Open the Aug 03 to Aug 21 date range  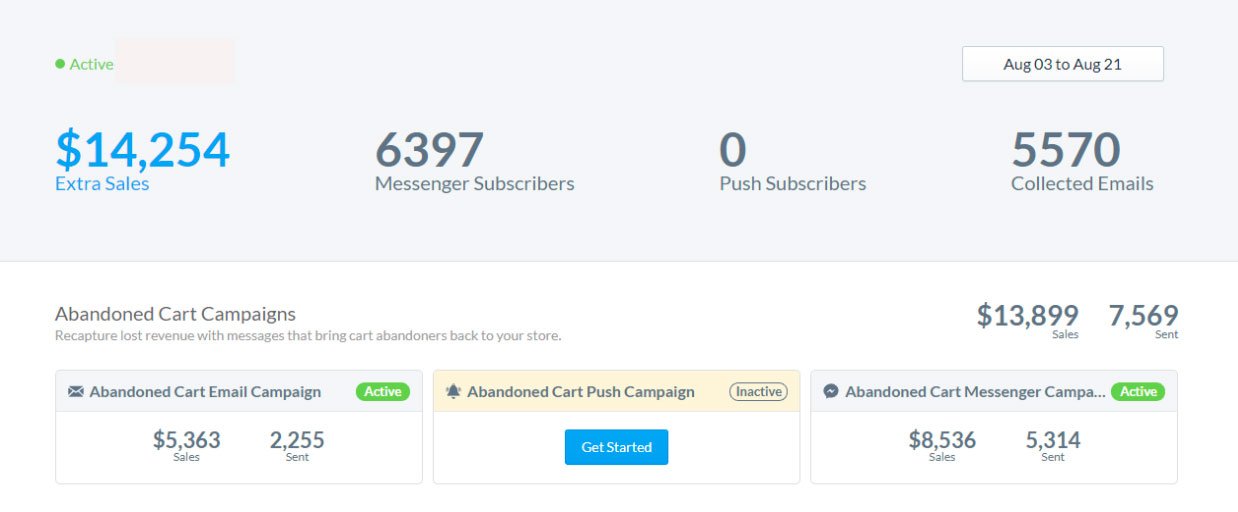[x=1062, y=64]
